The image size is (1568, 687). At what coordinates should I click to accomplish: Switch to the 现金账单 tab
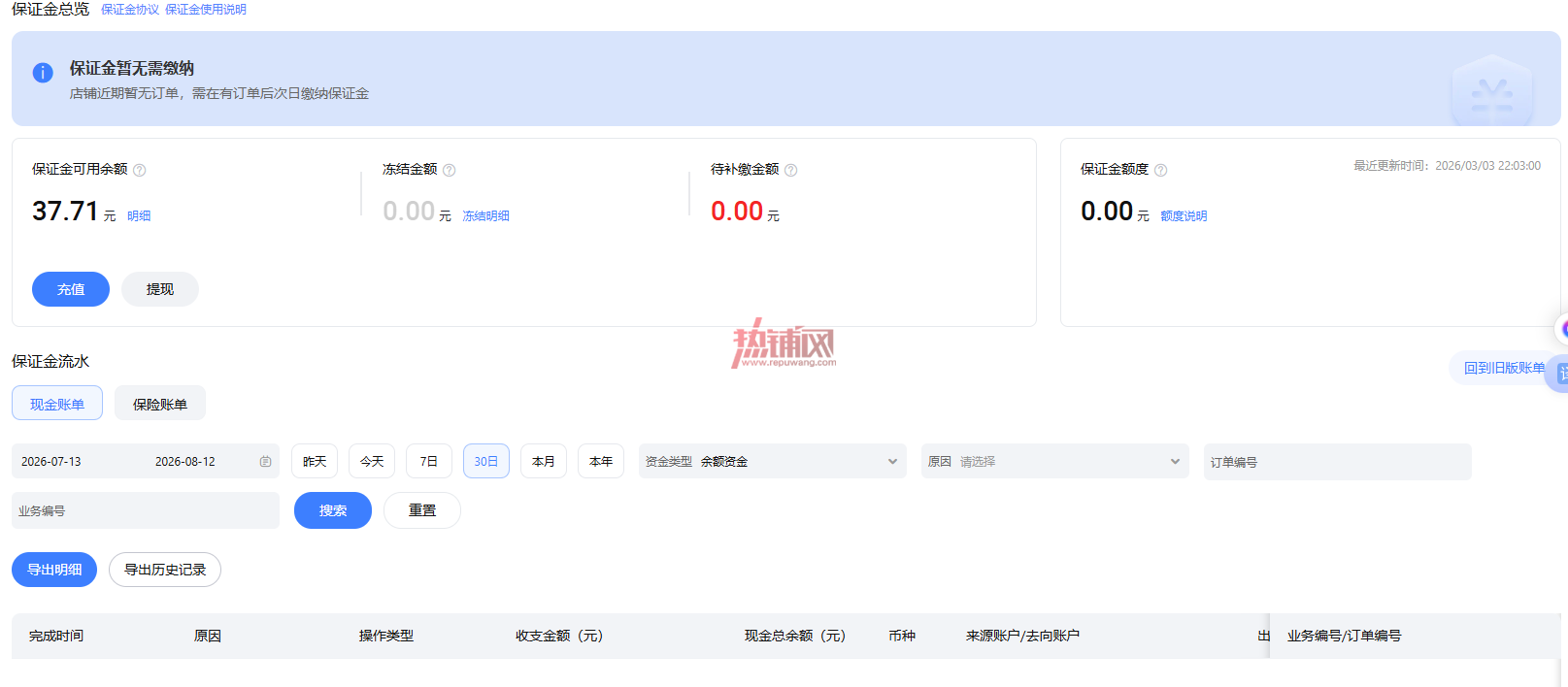[57, 403]
